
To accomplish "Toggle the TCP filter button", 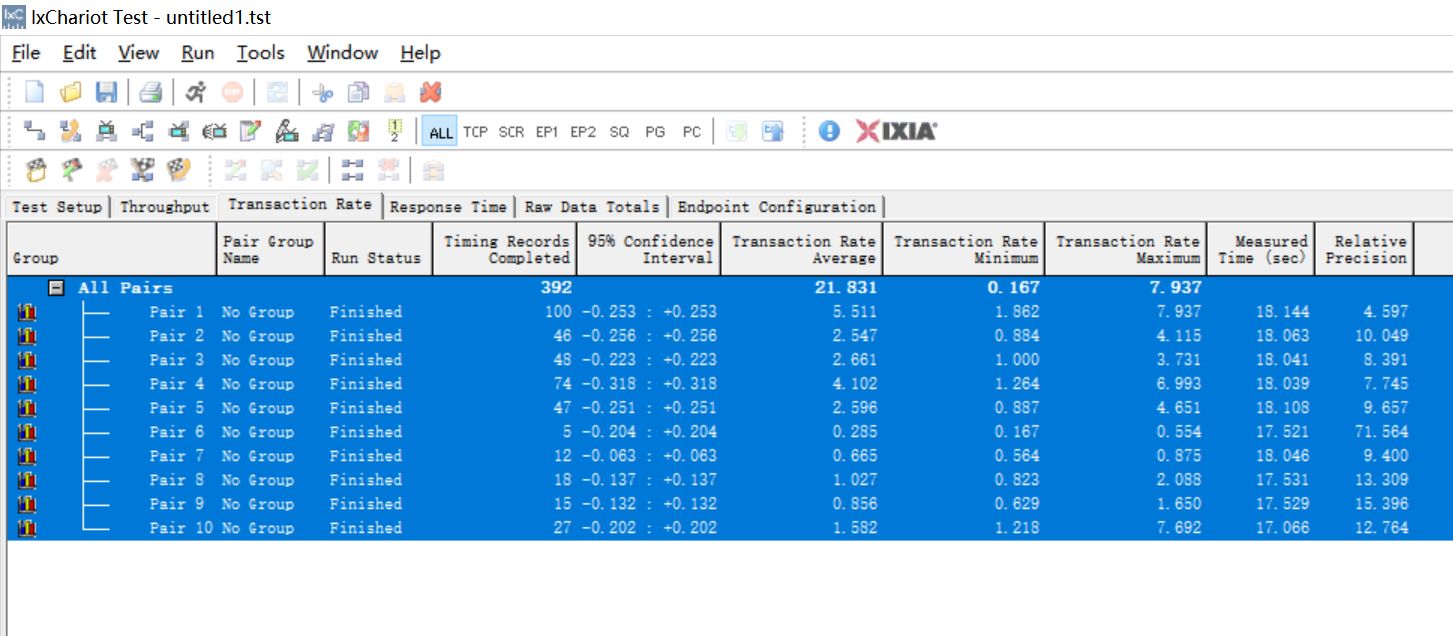I will click(x=475, y=132).
